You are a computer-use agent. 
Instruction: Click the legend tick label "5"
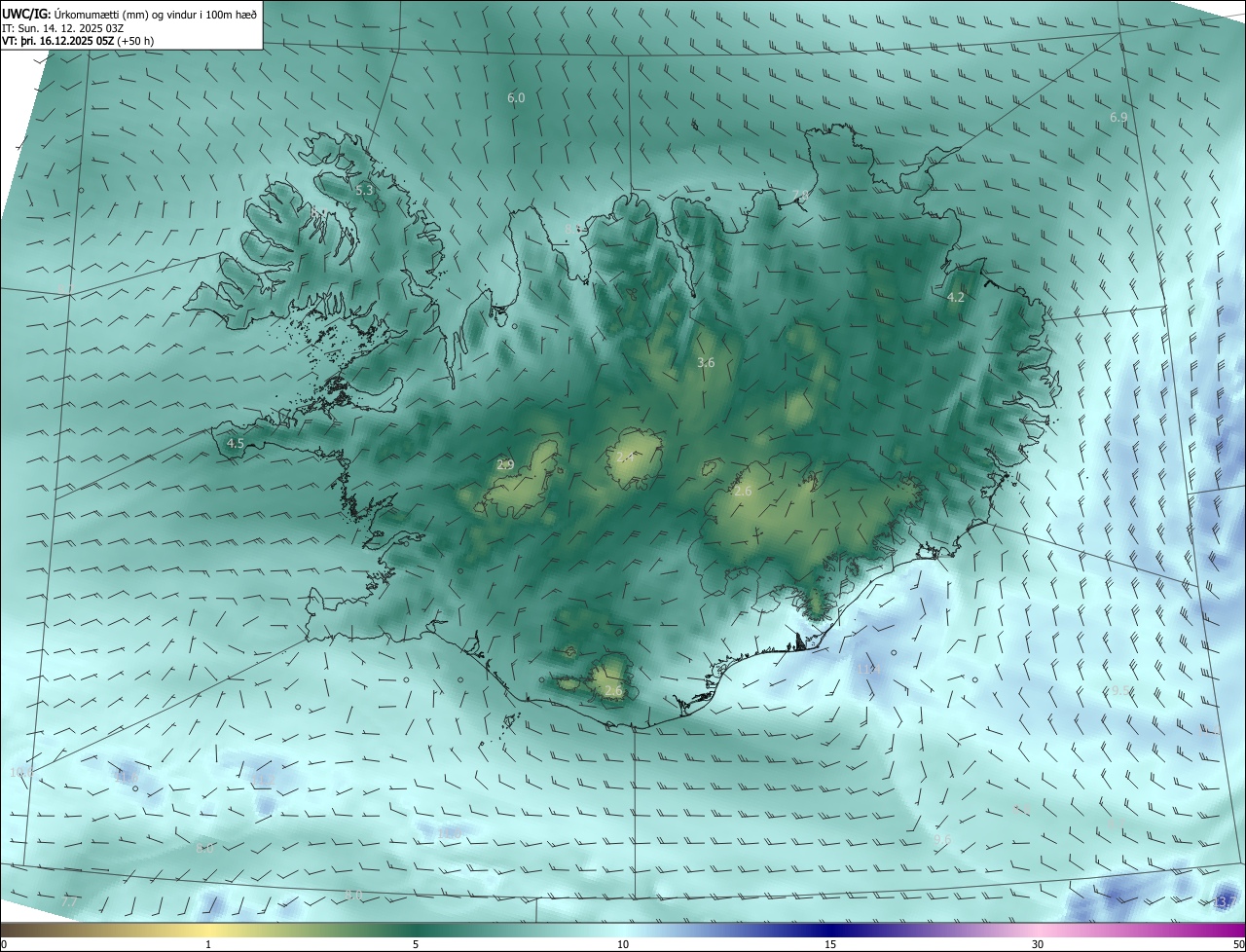(416, 944)
